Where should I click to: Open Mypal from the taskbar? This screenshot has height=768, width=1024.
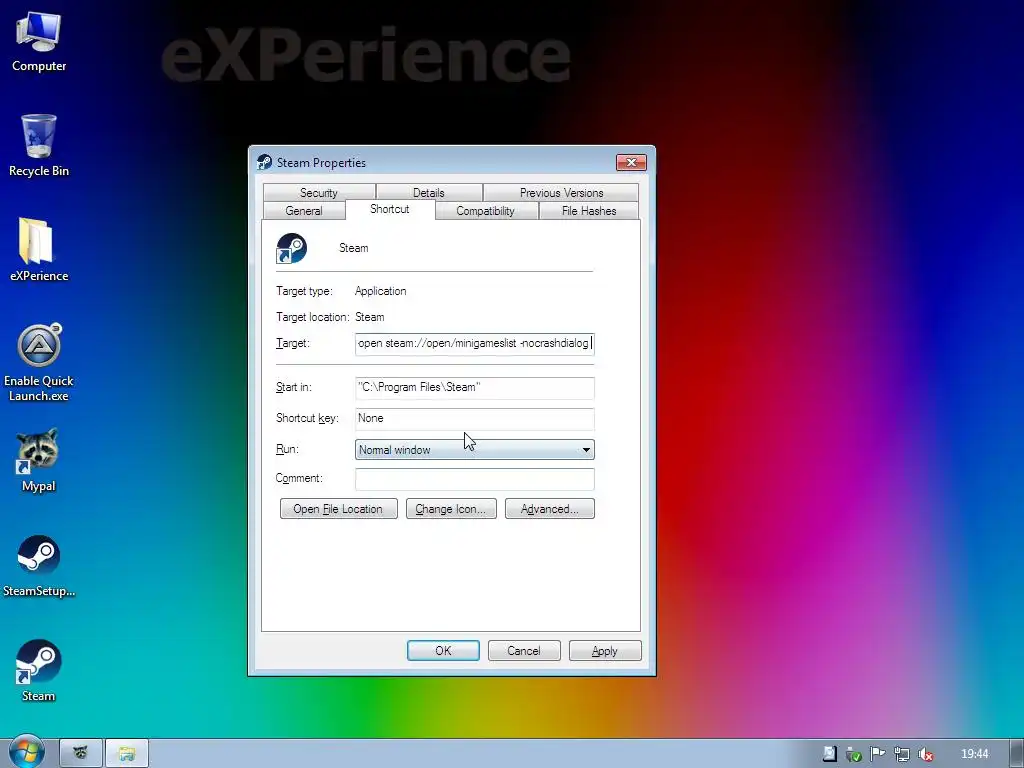coord(80,753)
